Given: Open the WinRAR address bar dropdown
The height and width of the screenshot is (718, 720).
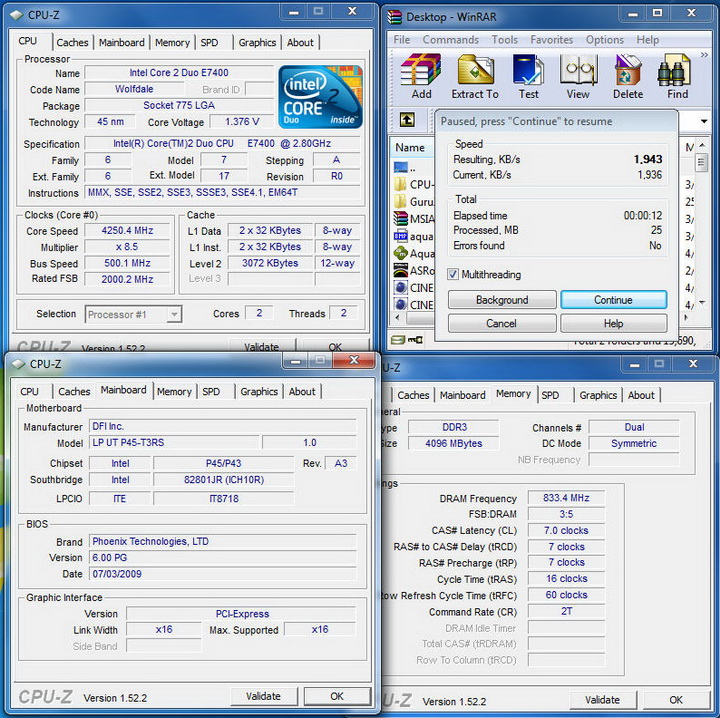Looking at the screenshot, I should [x=703, y=122].
